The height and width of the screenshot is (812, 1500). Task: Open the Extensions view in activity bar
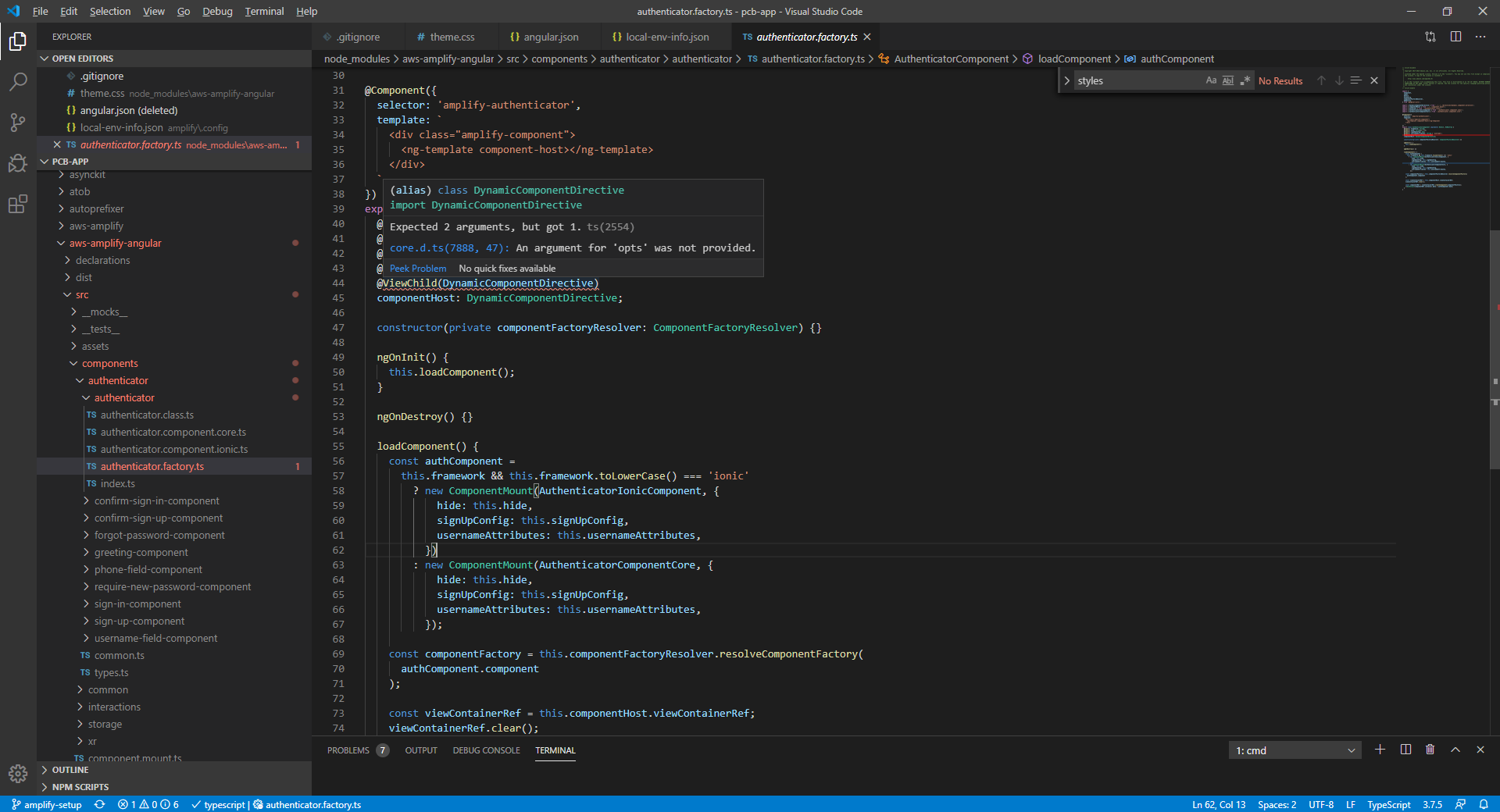pyautogui.click(x=18, y=204)
